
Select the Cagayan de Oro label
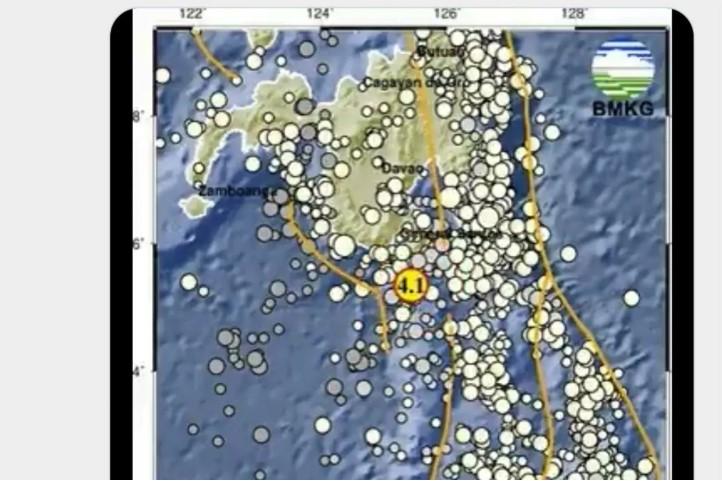tap(416, 83)
